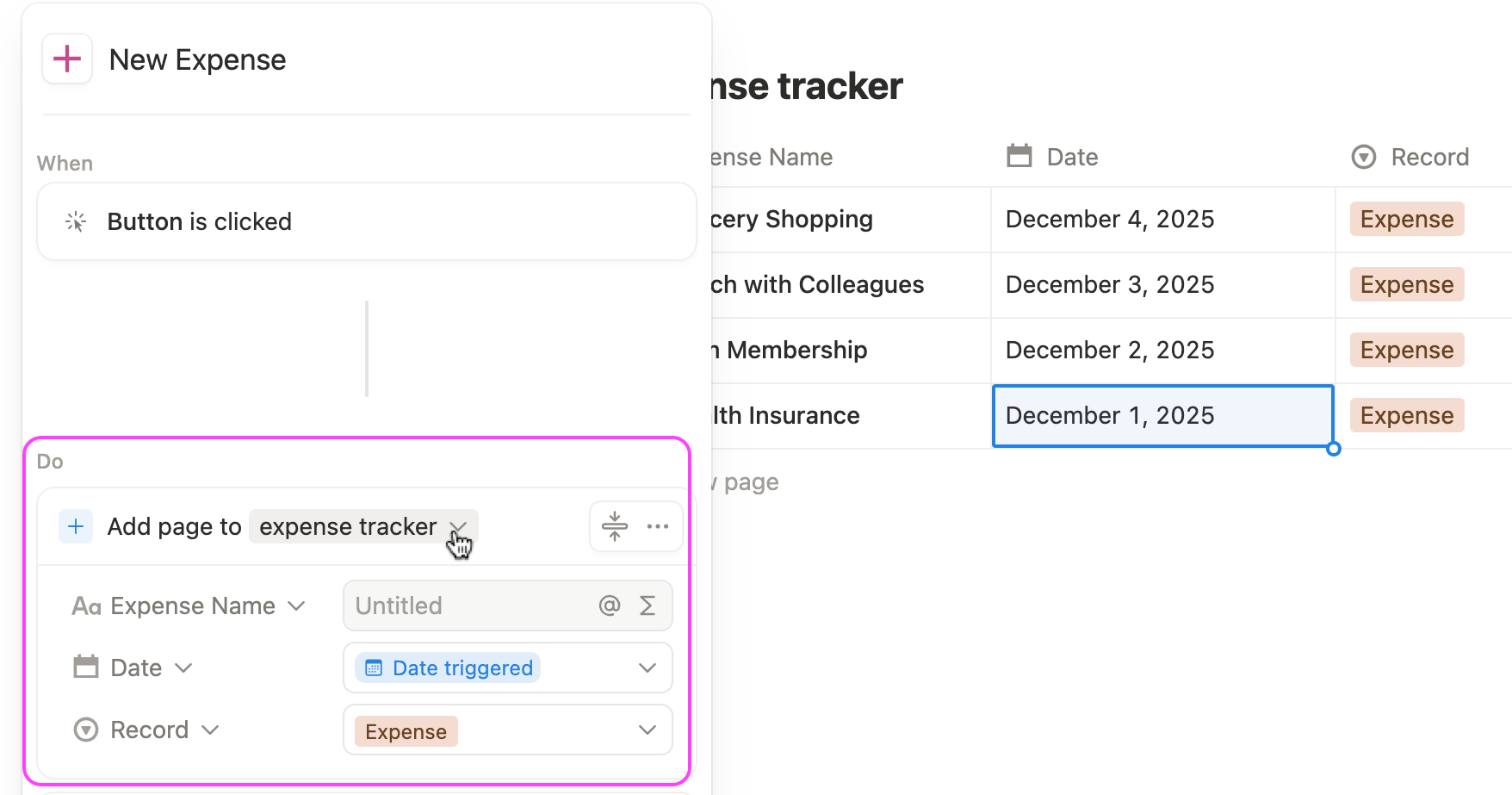
Task: Expand the Expense Name property chevron
Action: click(296, 606)
